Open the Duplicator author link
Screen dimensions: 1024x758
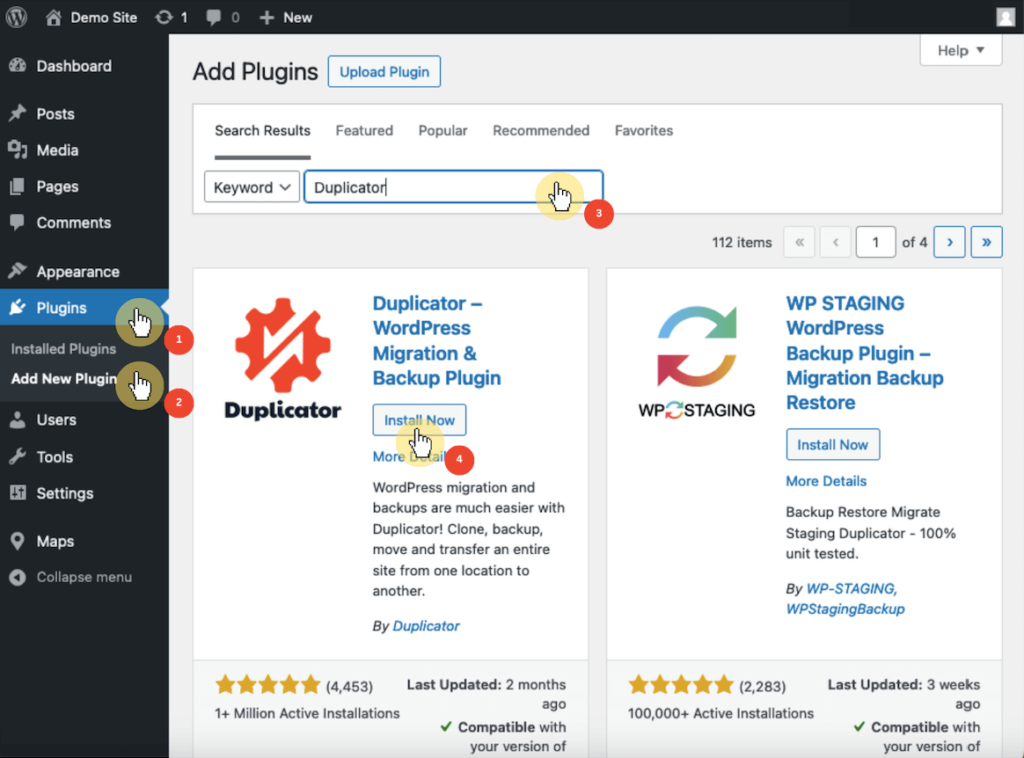click(426, 625)
